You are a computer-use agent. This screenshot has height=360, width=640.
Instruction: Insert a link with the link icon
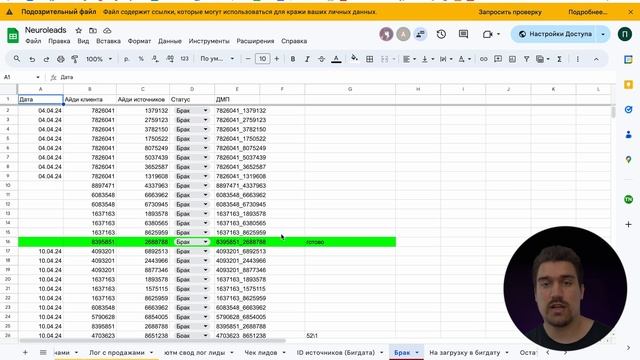pos(483,59)
